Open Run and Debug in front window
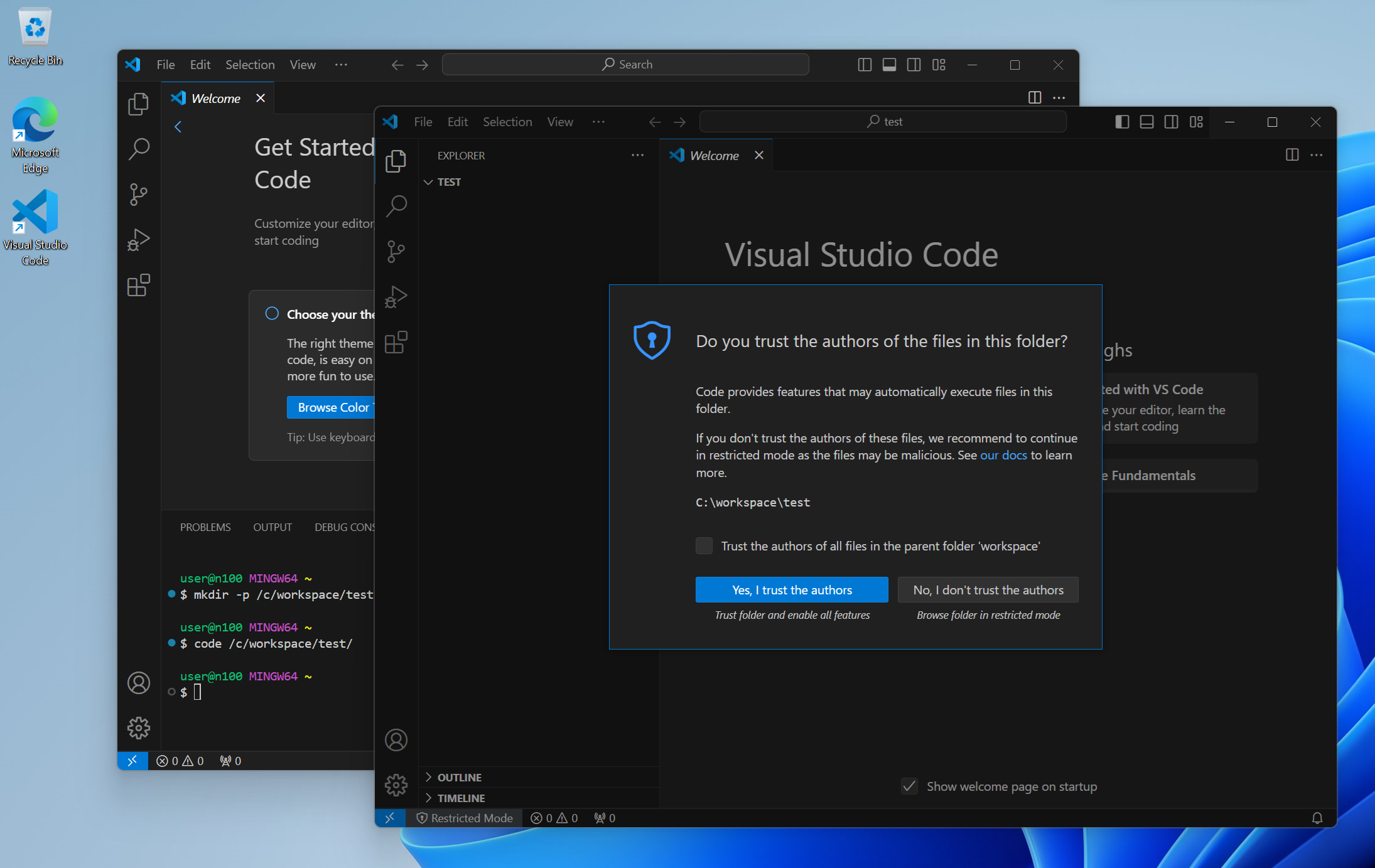The height and width of the screenshot is (868, 1375). 396,297
